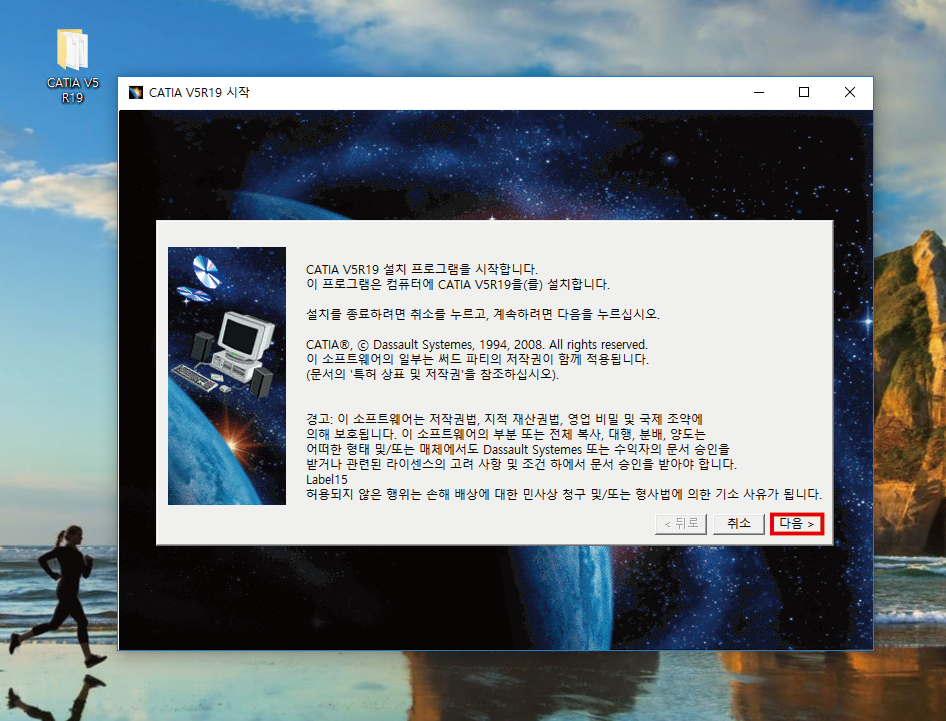This screenshot has height=721, width=946.
Task: Click the installer computer illustration image
Action: click(x=227, y=376)
